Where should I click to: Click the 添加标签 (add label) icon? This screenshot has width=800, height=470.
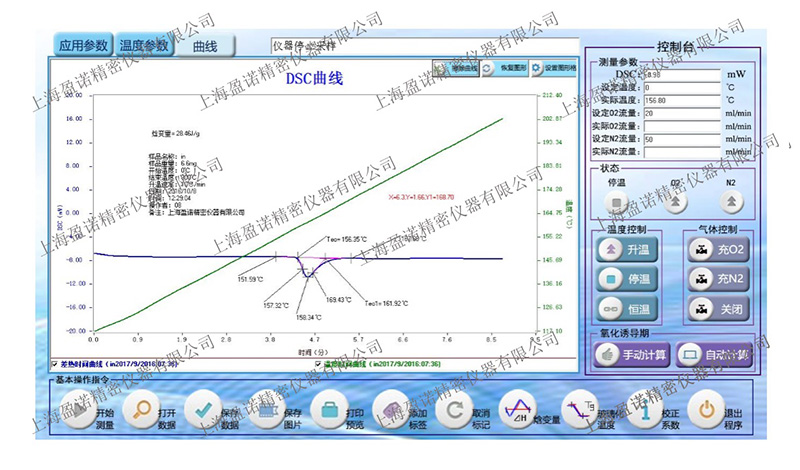[392, 411]
